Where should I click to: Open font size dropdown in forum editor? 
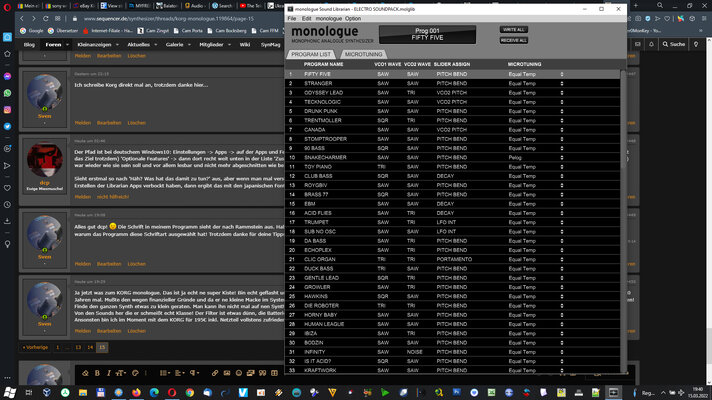coord(120,373)
